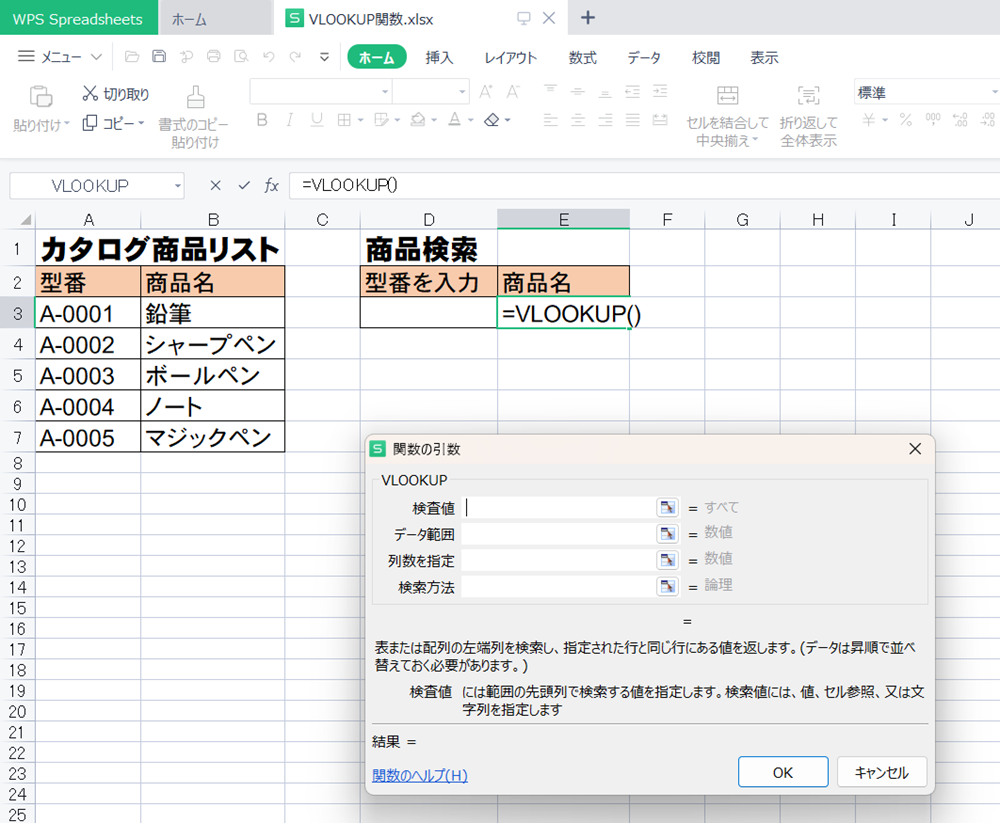Click the format painter brush icon
The image size is (1000, 823).
pyautogui.click(x=196, y=97)
